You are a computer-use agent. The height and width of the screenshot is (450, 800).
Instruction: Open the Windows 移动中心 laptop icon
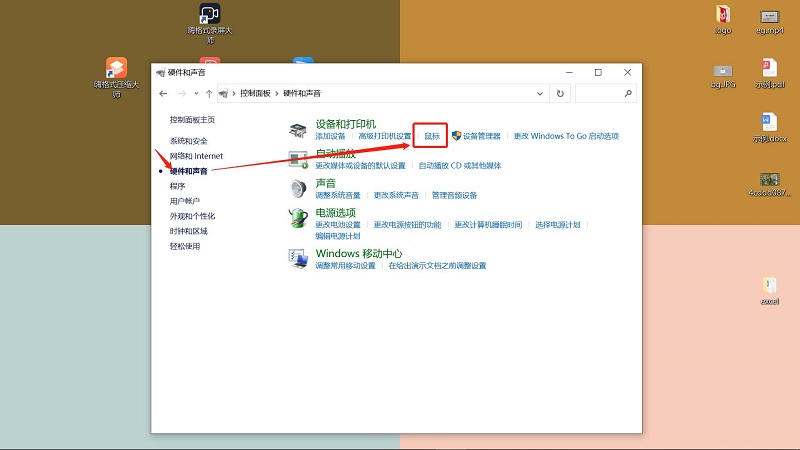298,259
